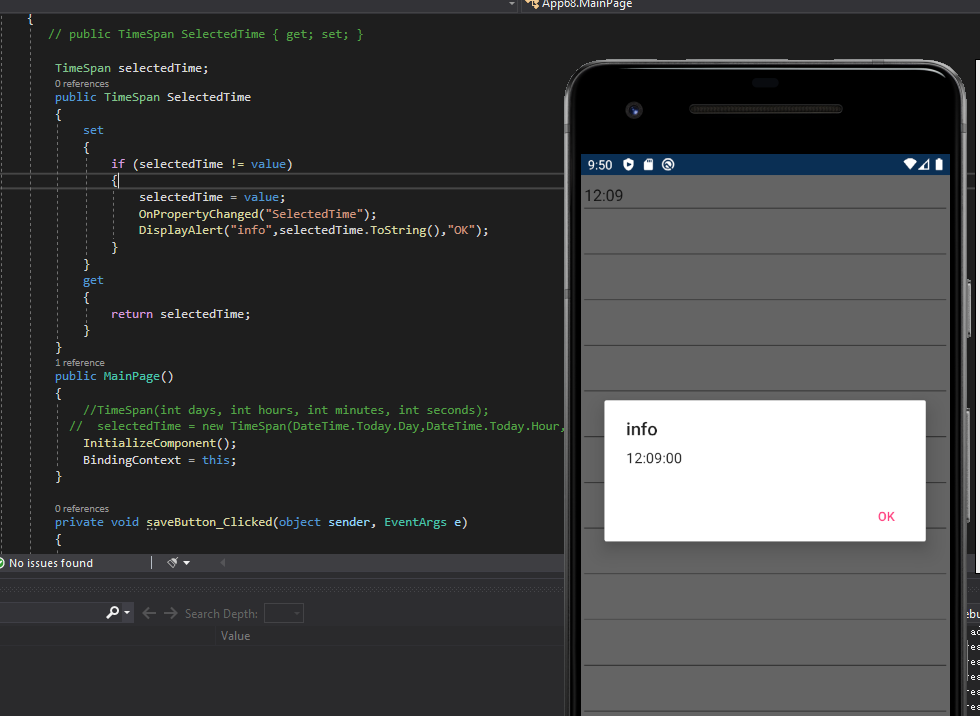Click the search magnifier icon

pos(112,613)
